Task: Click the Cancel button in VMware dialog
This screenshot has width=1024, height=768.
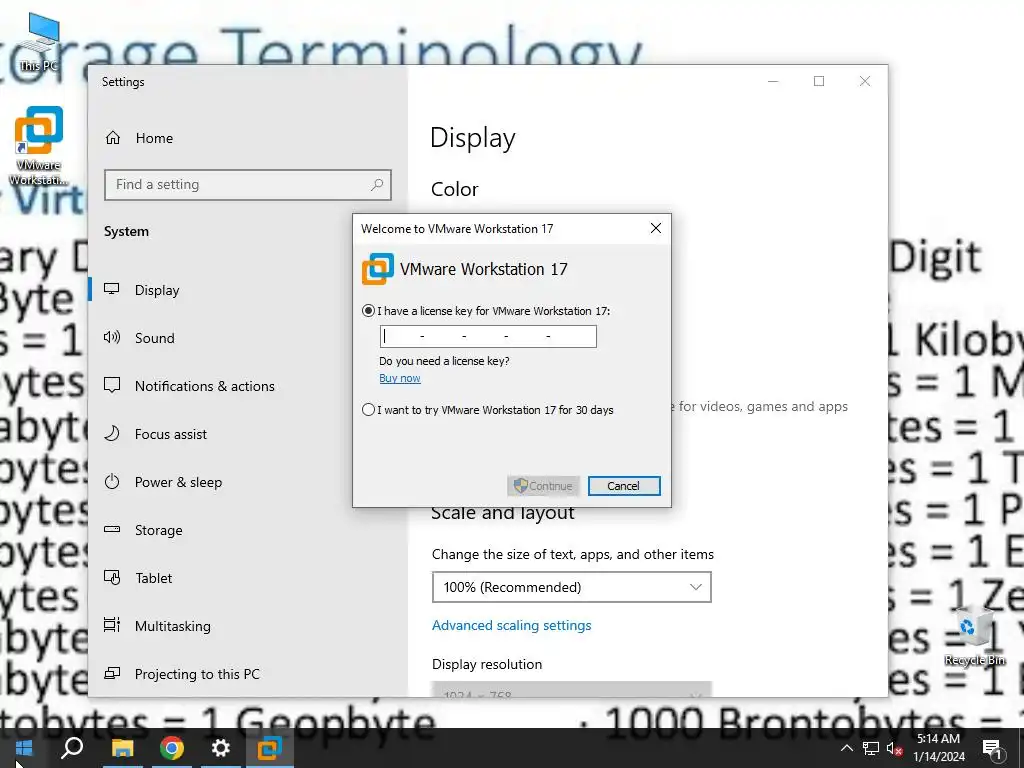Action: coord(624,485)
